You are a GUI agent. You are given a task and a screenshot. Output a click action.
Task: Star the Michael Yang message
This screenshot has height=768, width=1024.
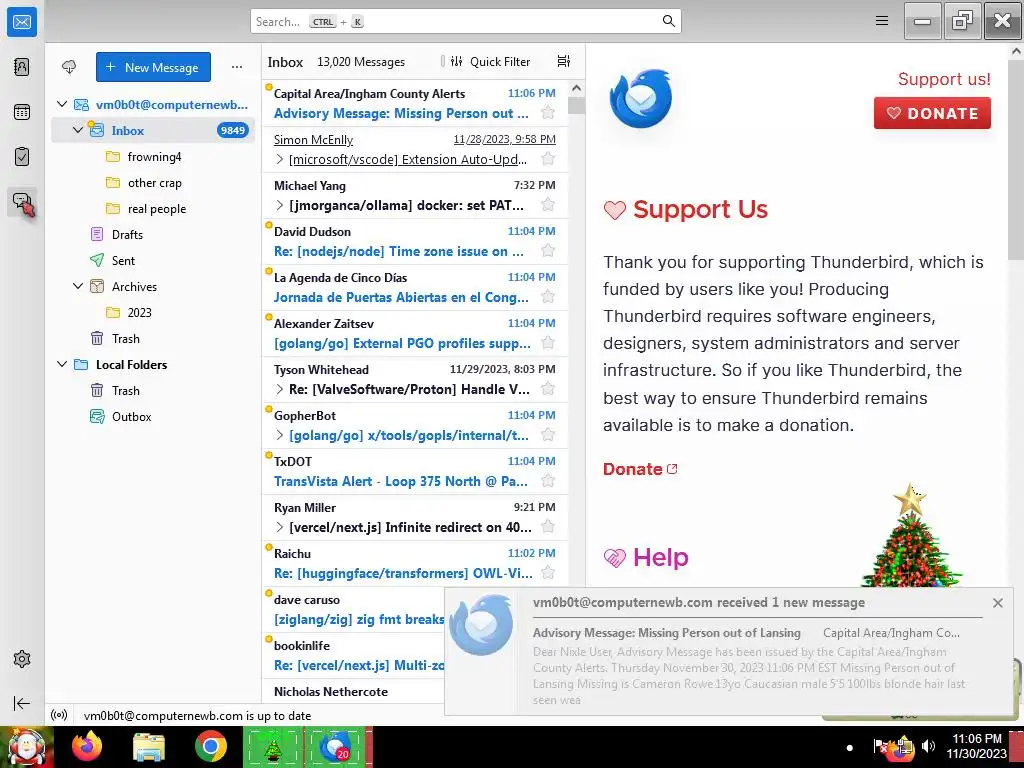coord(548,205)
